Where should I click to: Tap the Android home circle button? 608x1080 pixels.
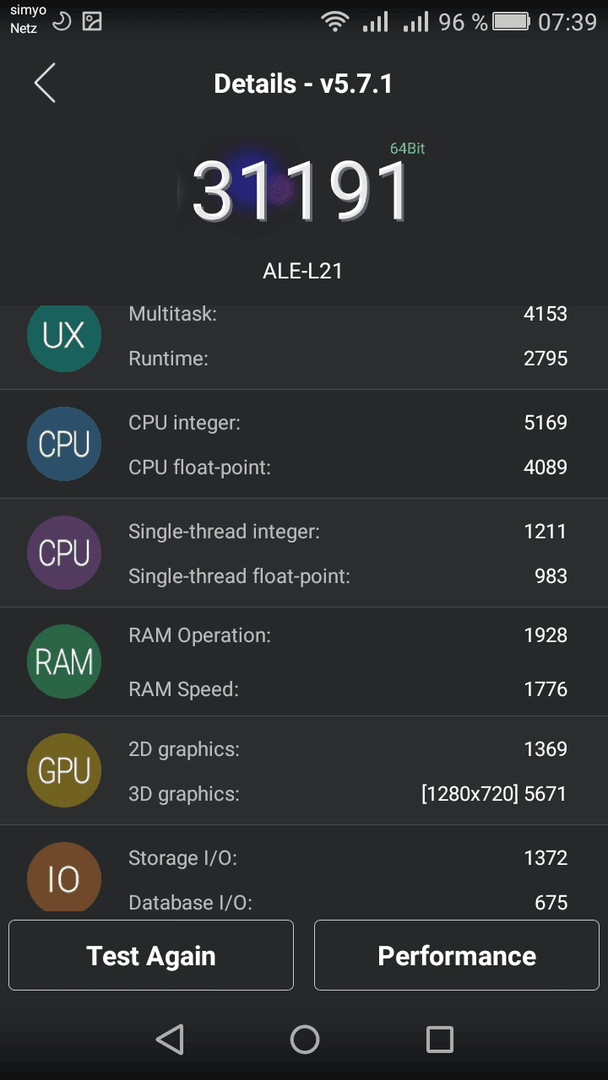point(304,1039)
